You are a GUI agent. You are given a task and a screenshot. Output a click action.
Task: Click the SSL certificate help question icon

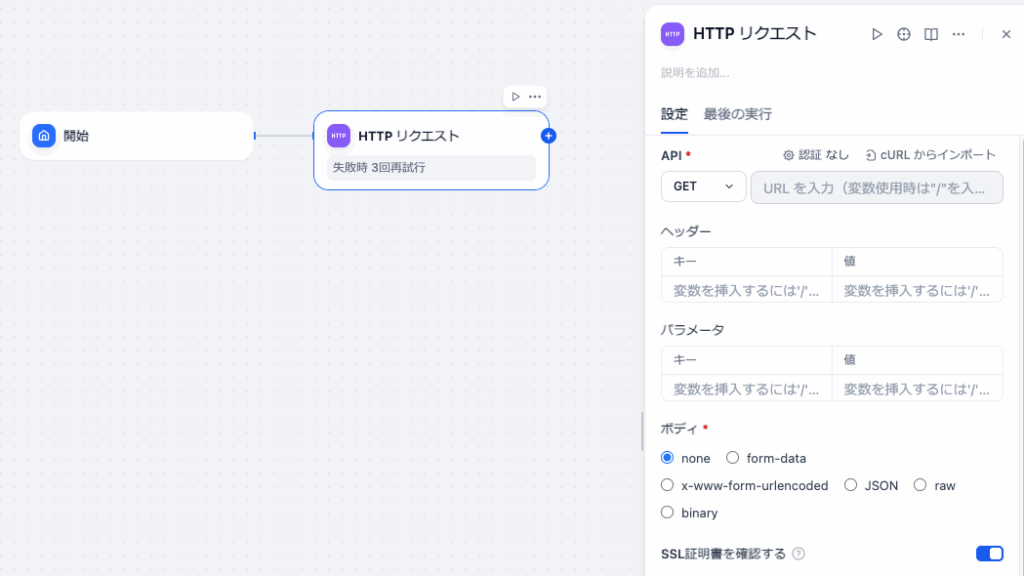point(798,554)
